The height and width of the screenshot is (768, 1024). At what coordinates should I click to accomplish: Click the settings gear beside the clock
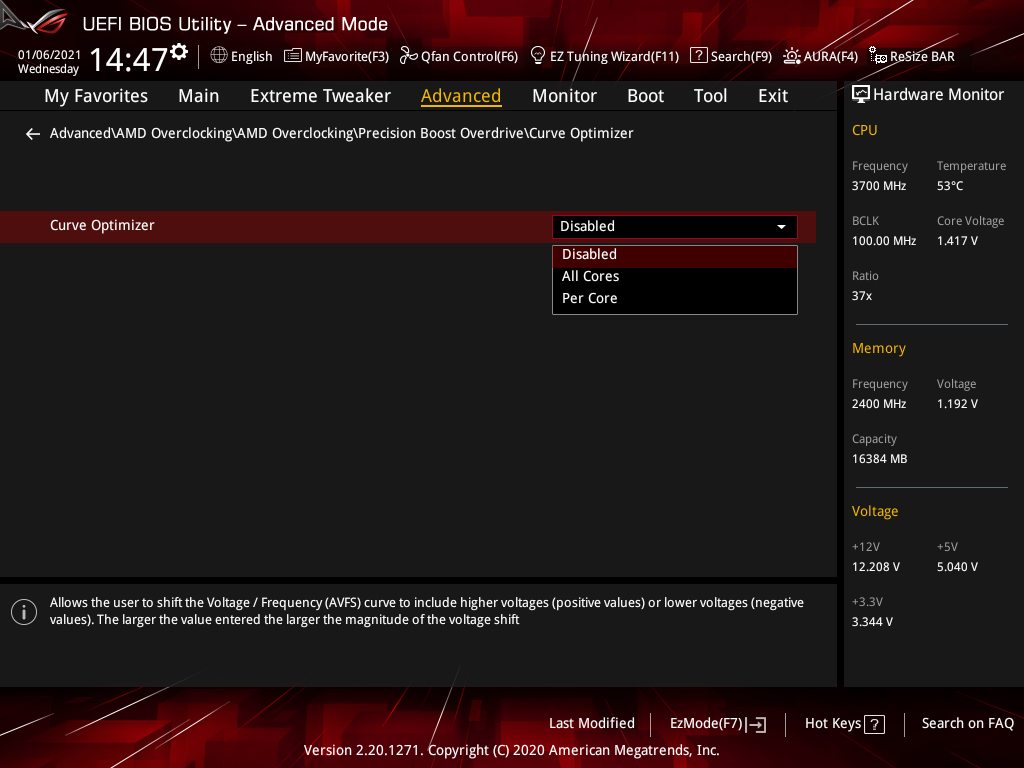(179, 52)
